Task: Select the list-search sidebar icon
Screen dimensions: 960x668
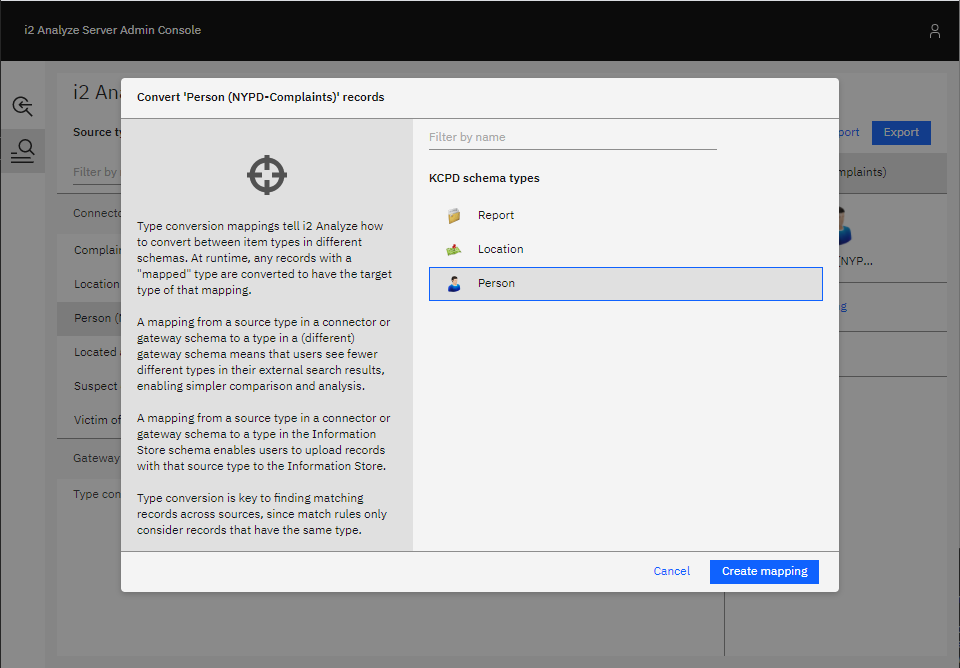Action: [22, 151]
